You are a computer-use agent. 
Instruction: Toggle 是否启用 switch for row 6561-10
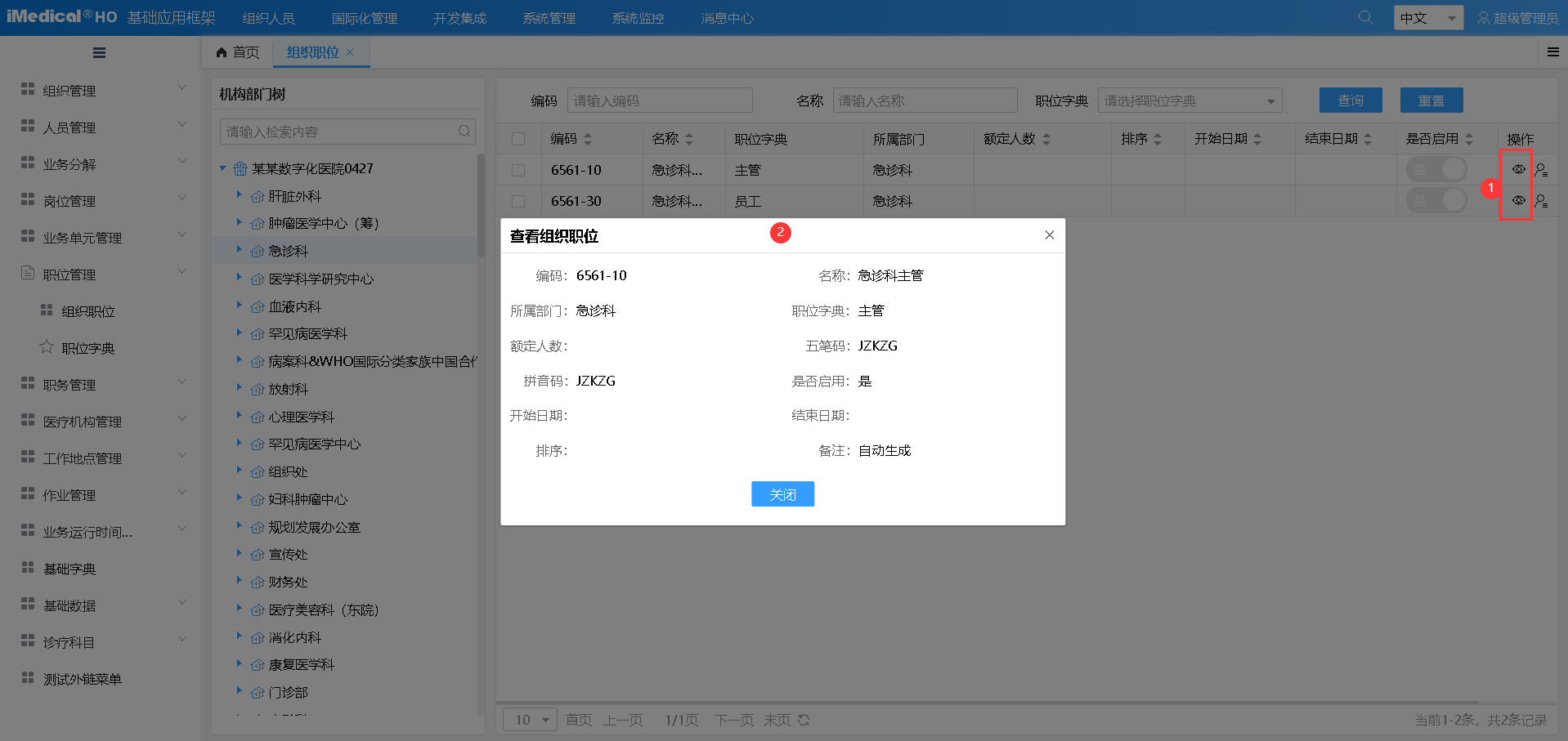pos(1436,170)
